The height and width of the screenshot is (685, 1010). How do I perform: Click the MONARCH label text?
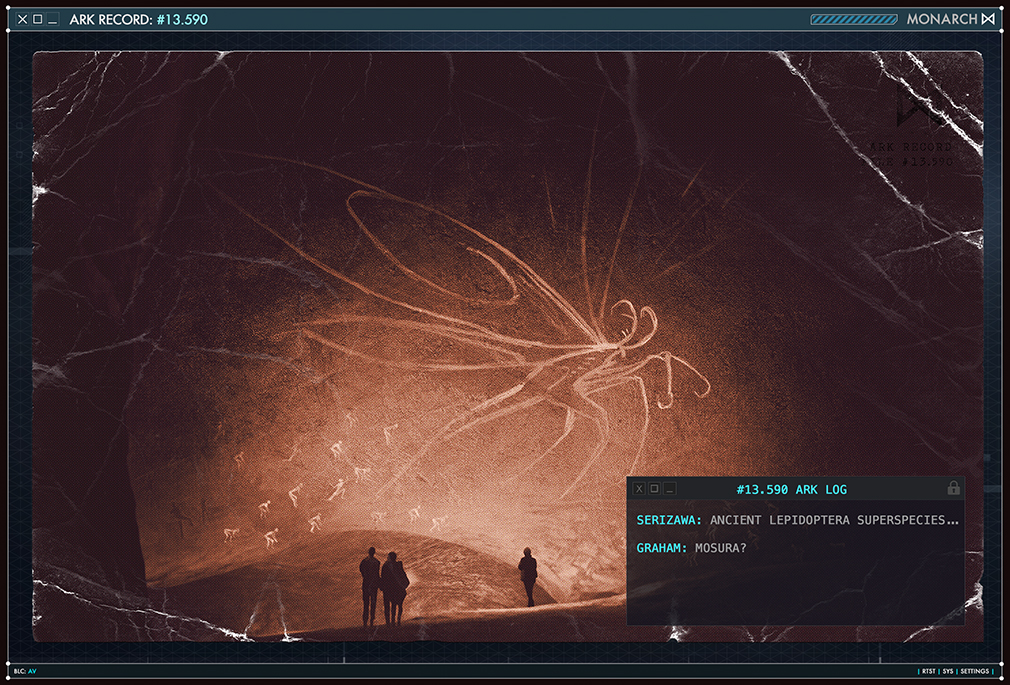[x=941, y=19]
